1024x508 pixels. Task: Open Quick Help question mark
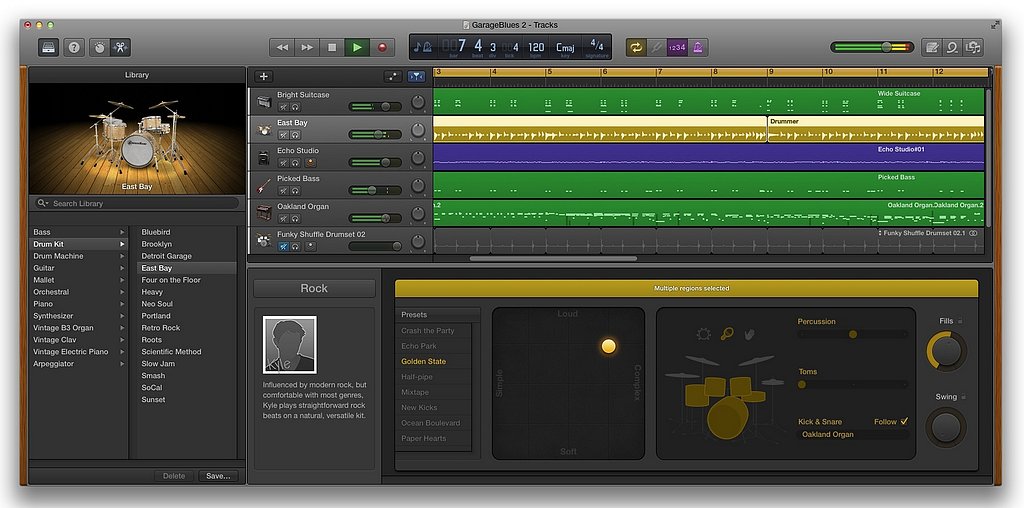coord(74,48)
